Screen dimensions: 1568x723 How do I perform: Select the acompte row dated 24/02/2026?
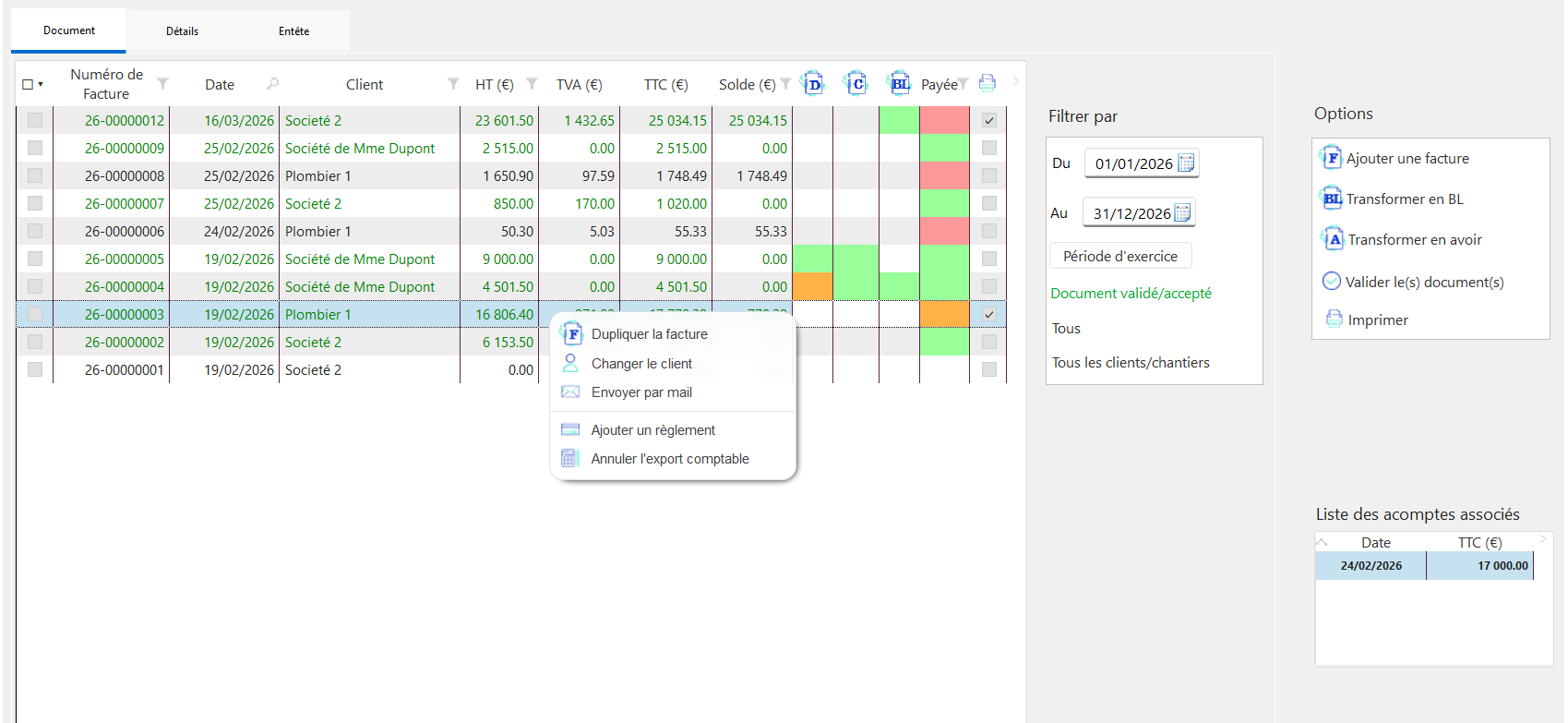pos(1424,565)
